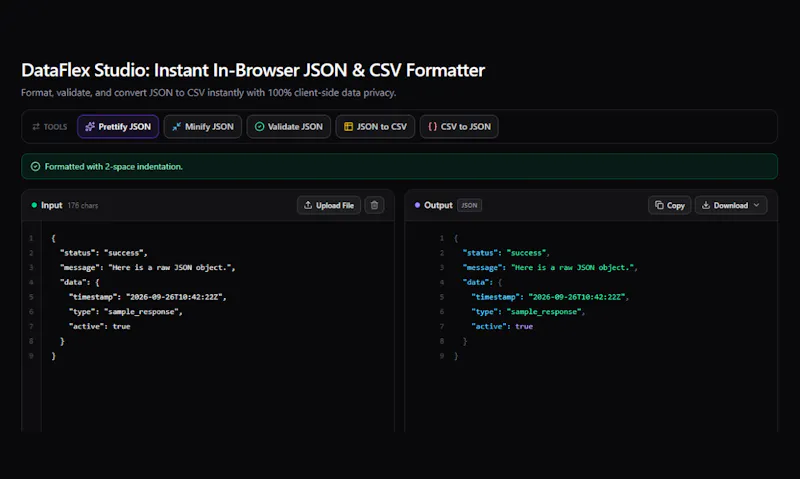Clear input using the trash icon
Viewport: 800px width, 479px height.
tap(374, 205)
